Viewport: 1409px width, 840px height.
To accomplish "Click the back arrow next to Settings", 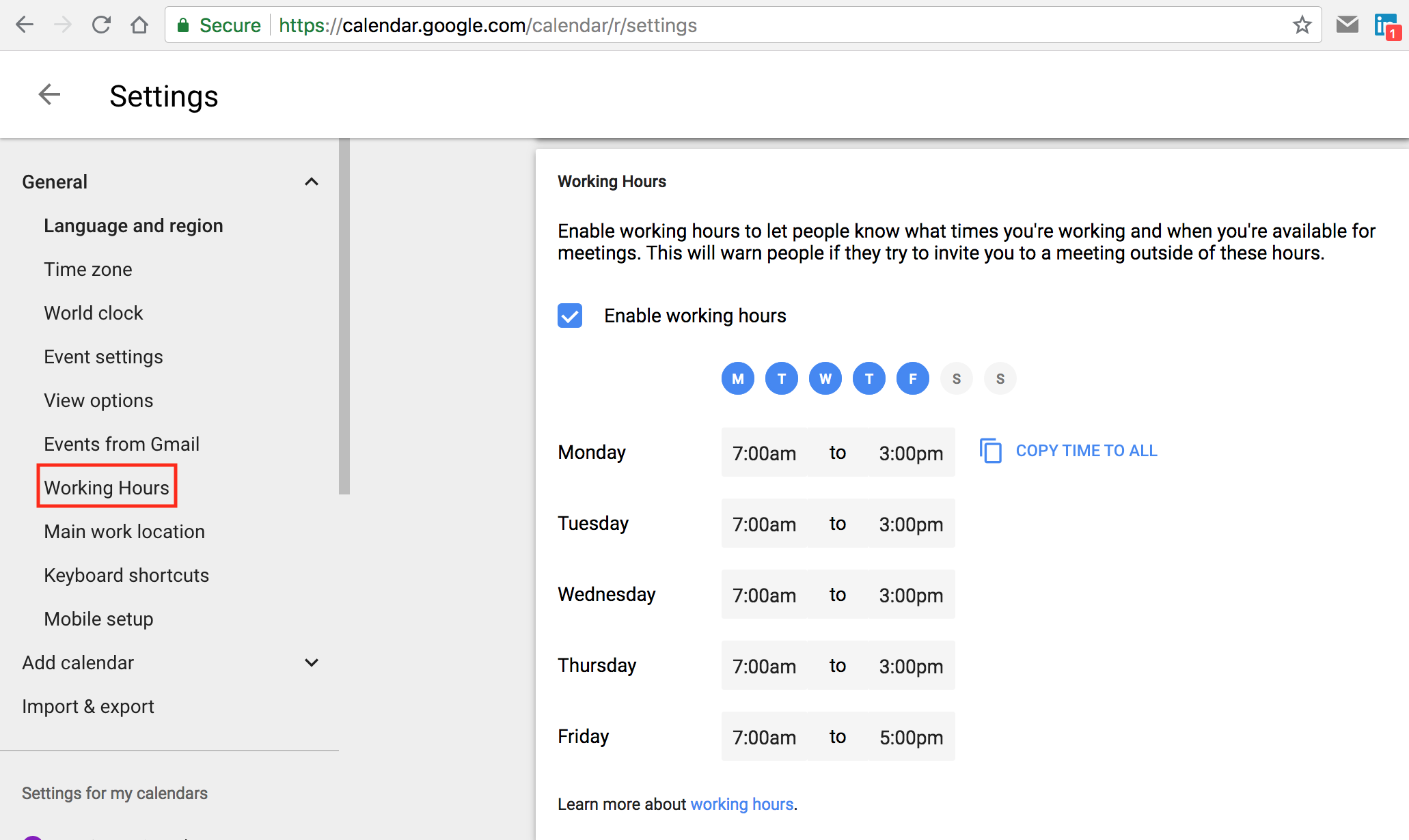I will (x=49, y=94).
